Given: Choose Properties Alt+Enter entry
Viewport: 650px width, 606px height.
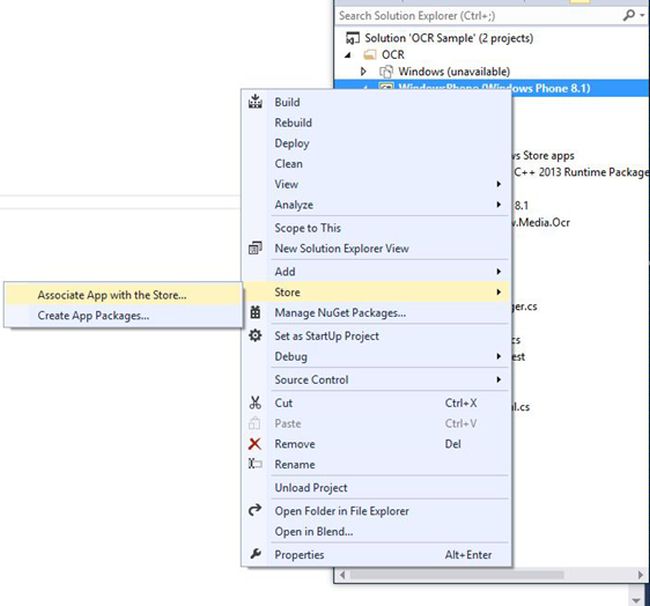Looking at the screenshot, I should [x=377, y=555].
